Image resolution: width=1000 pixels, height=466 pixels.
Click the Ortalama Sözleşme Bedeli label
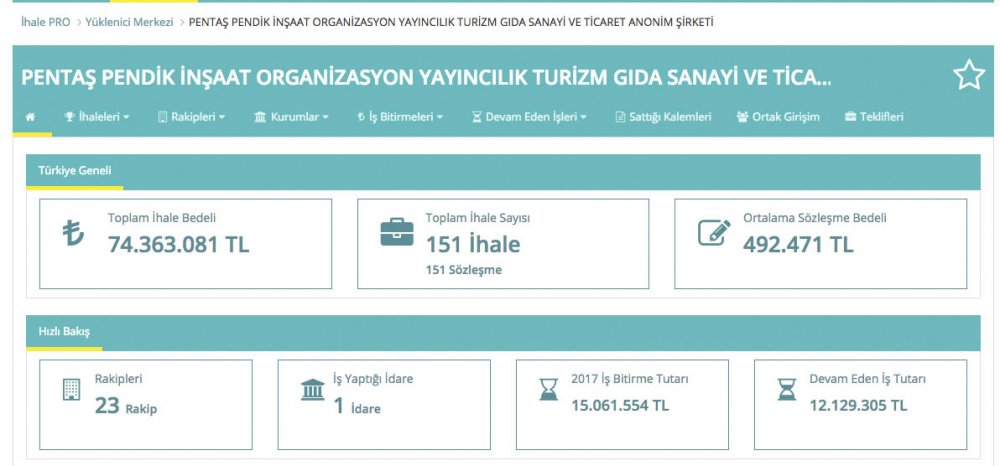(x=814, y=218)
